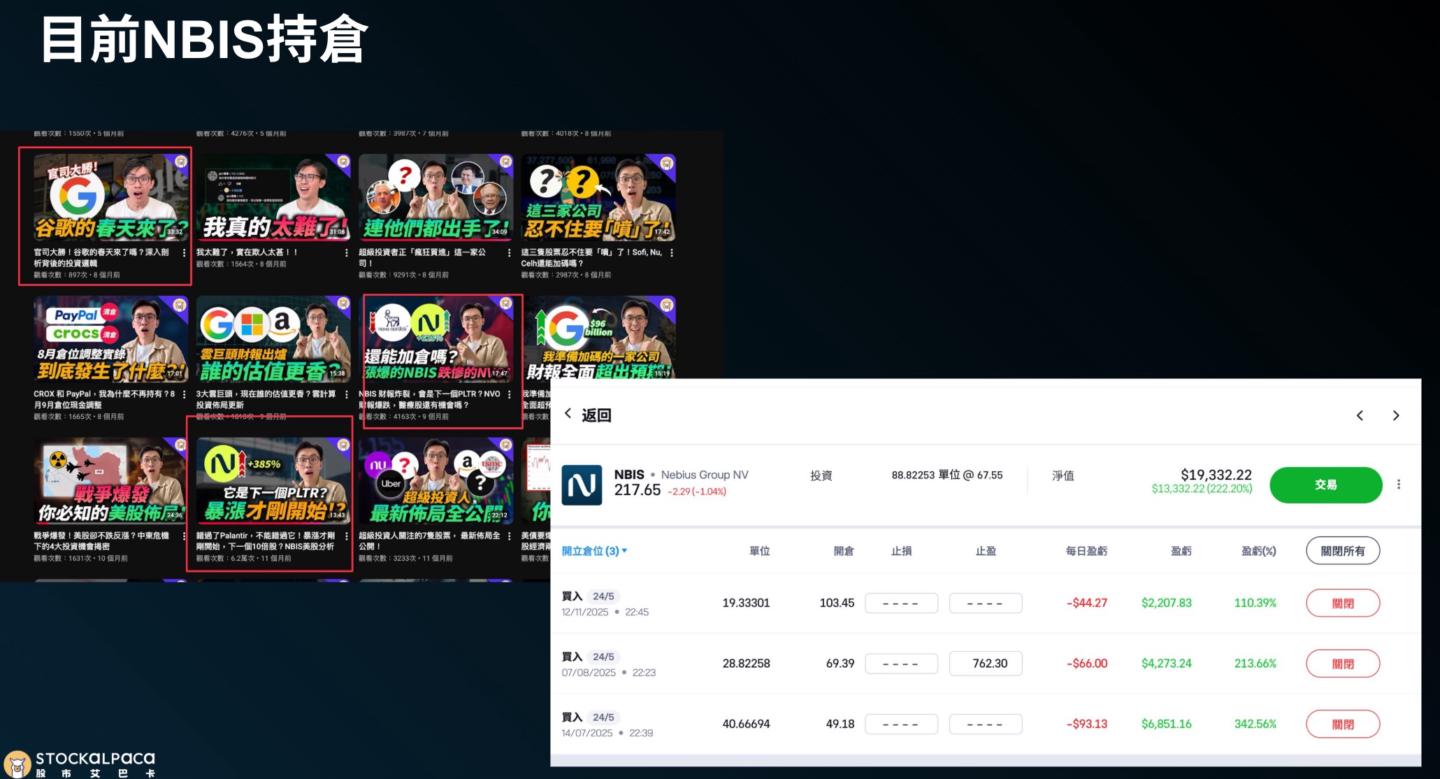Go to the previous holding with the left chevron

pyautogui.click(x=1360, y=416)
